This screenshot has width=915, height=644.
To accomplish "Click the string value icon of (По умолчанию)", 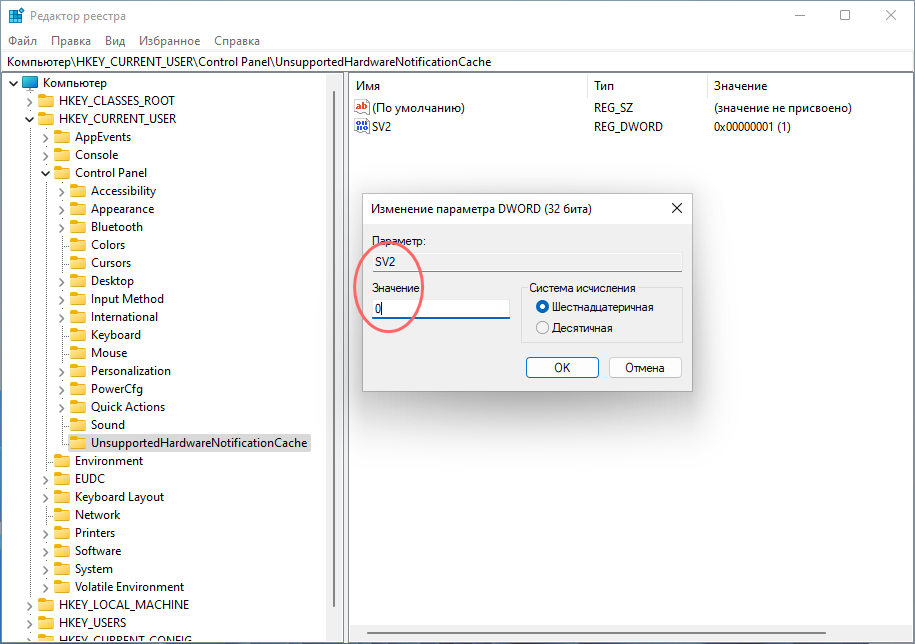I will click(362, 107).
